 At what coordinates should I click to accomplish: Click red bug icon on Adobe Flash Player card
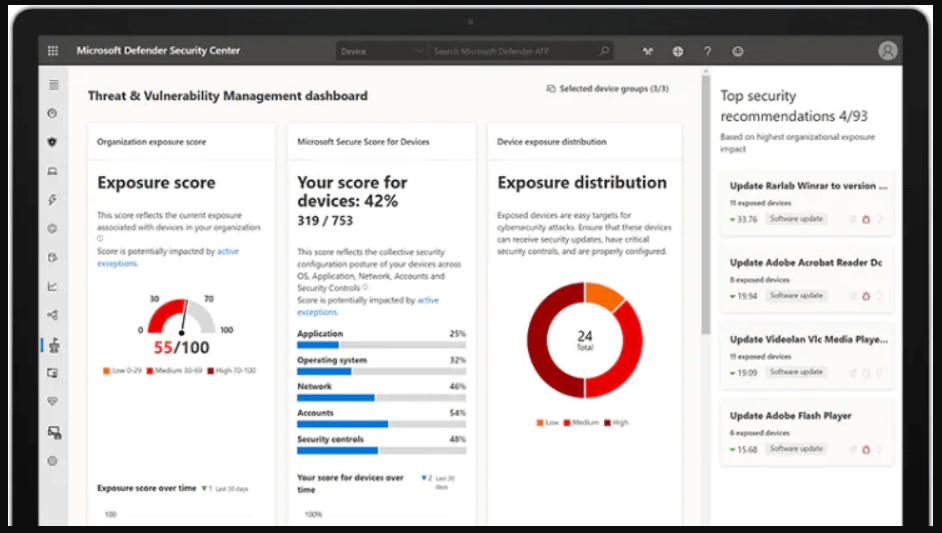(866, 449)
